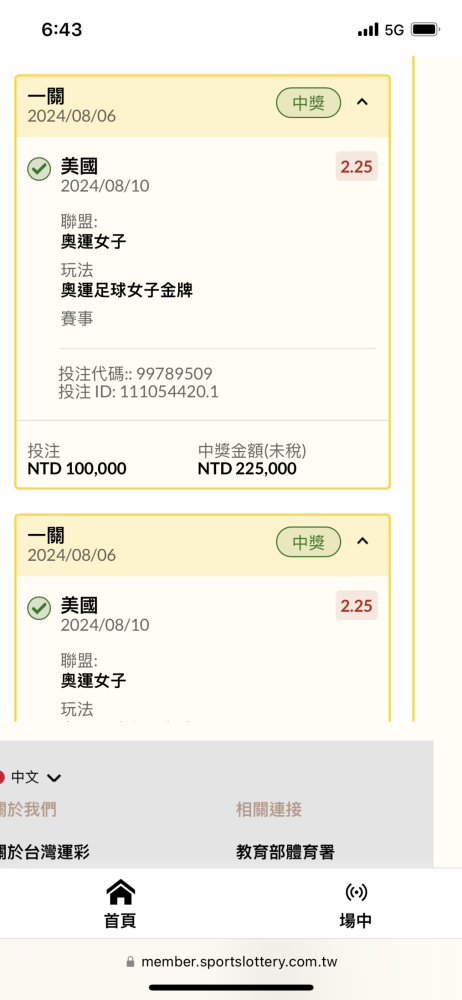This screenshot has width=462, height=1000.
Task: Collapse the second 一關 ticket card
Action: click(x=362, y=541)
